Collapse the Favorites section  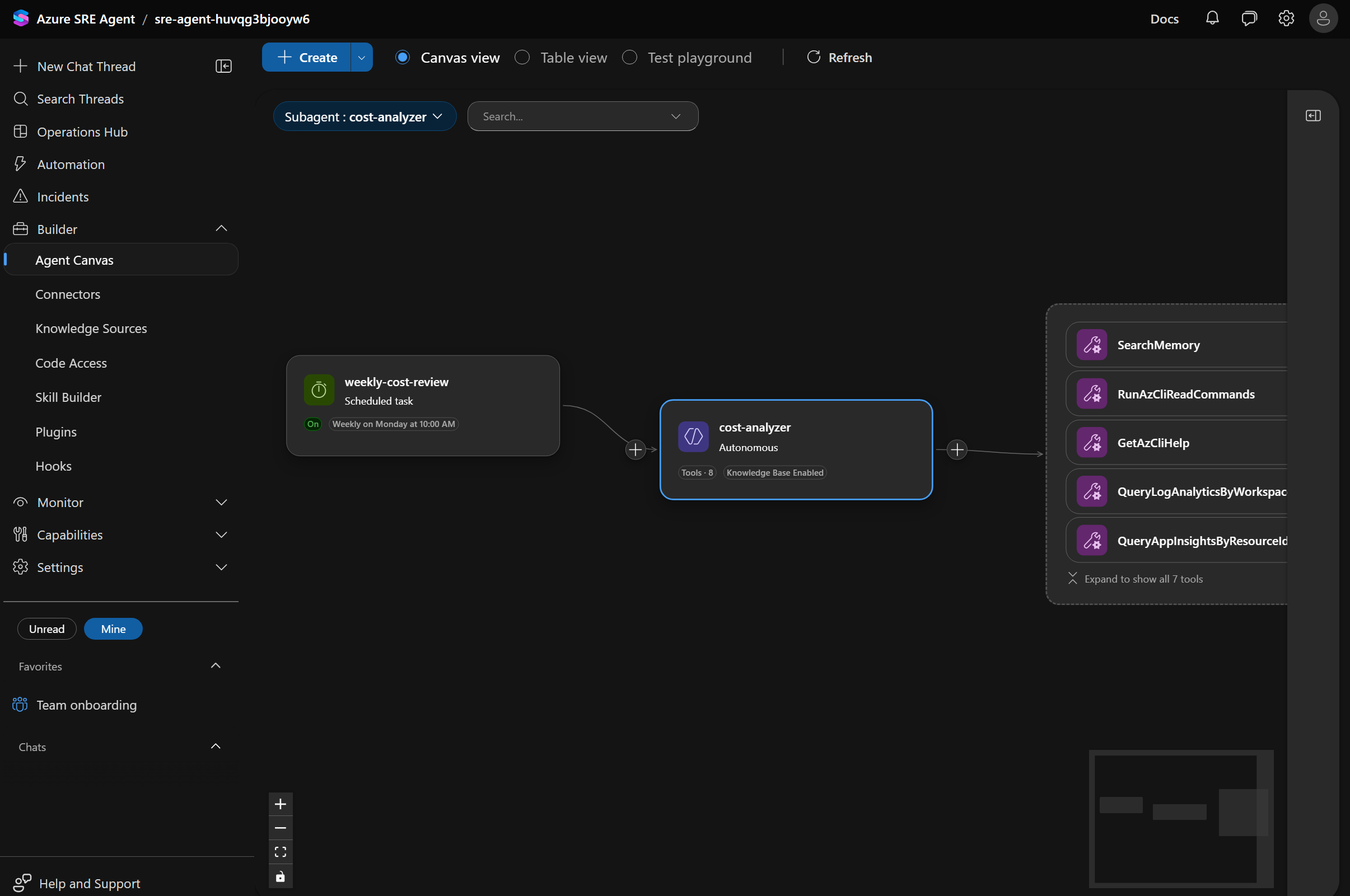point(216,666)
